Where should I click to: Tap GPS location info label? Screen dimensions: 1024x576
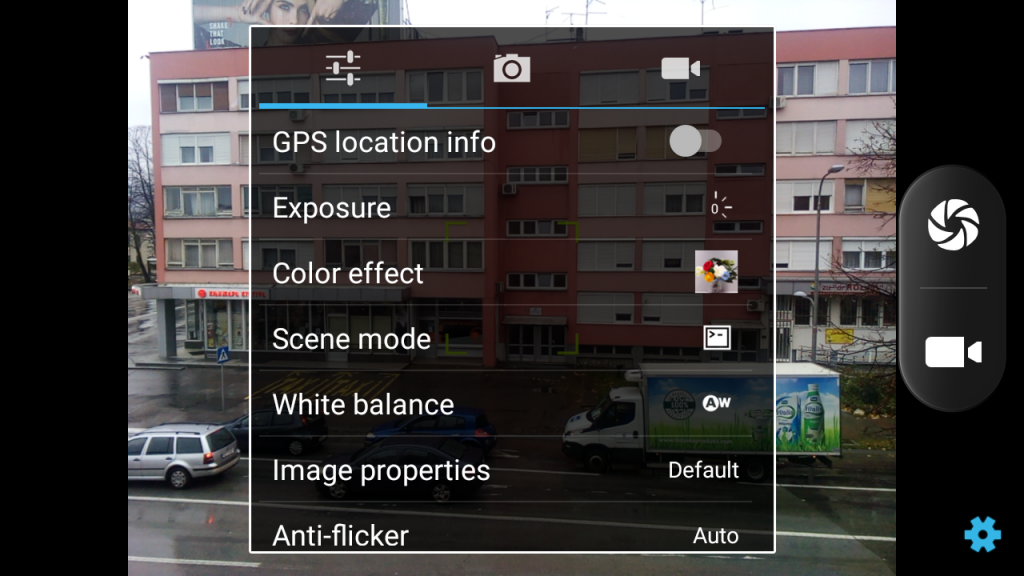384,142
